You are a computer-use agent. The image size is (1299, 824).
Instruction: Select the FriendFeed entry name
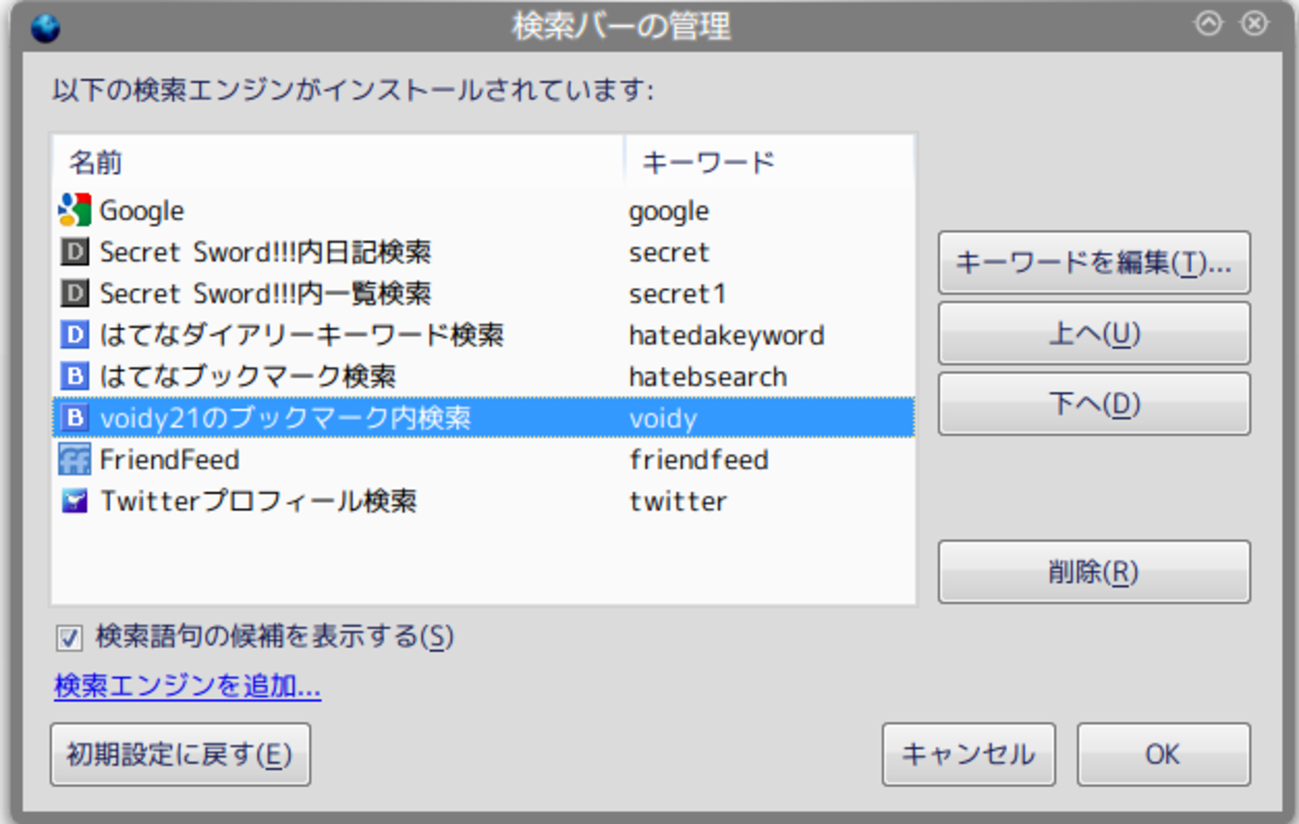click(169, 459)
